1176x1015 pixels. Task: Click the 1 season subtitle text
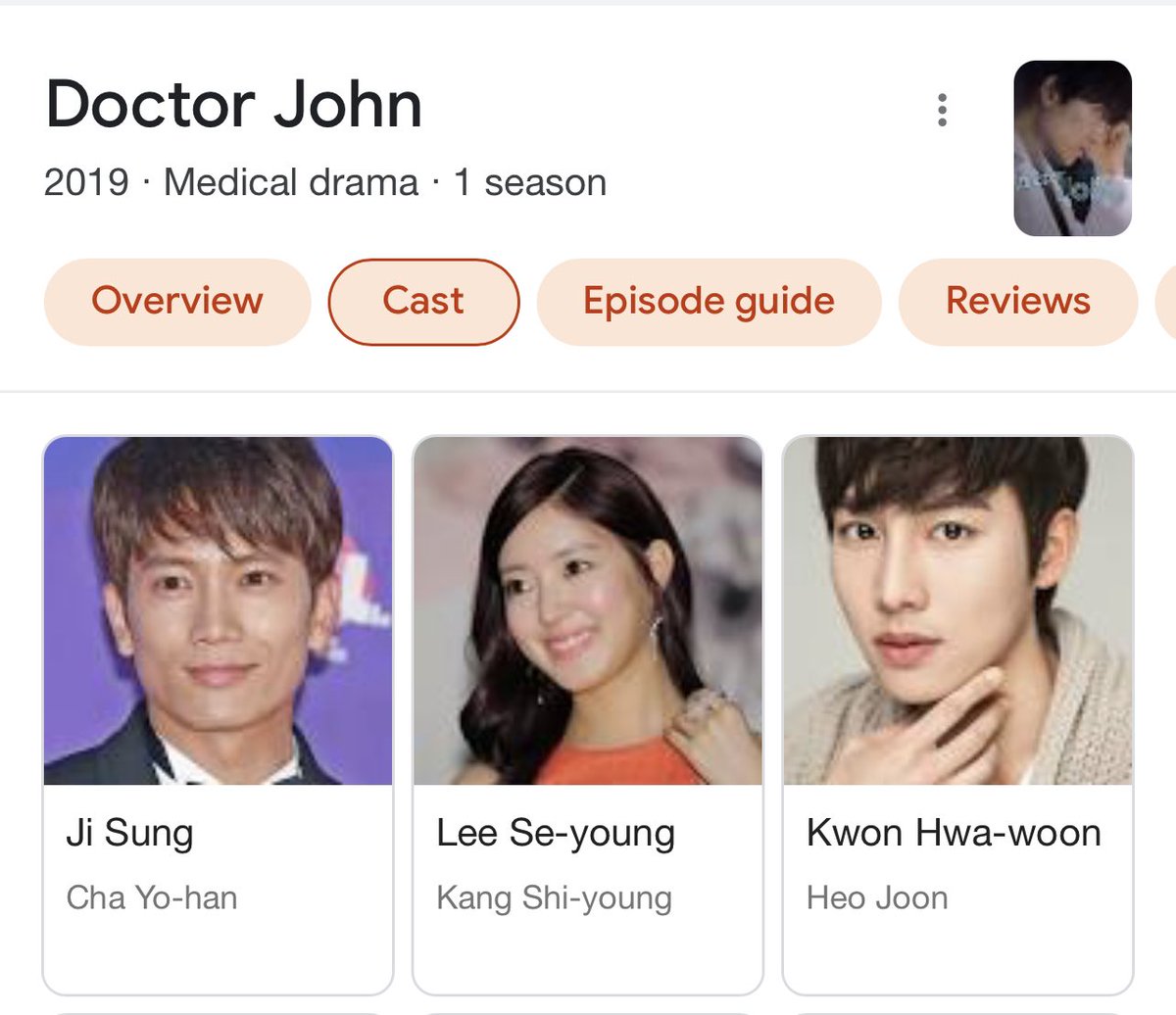point(530,182)
